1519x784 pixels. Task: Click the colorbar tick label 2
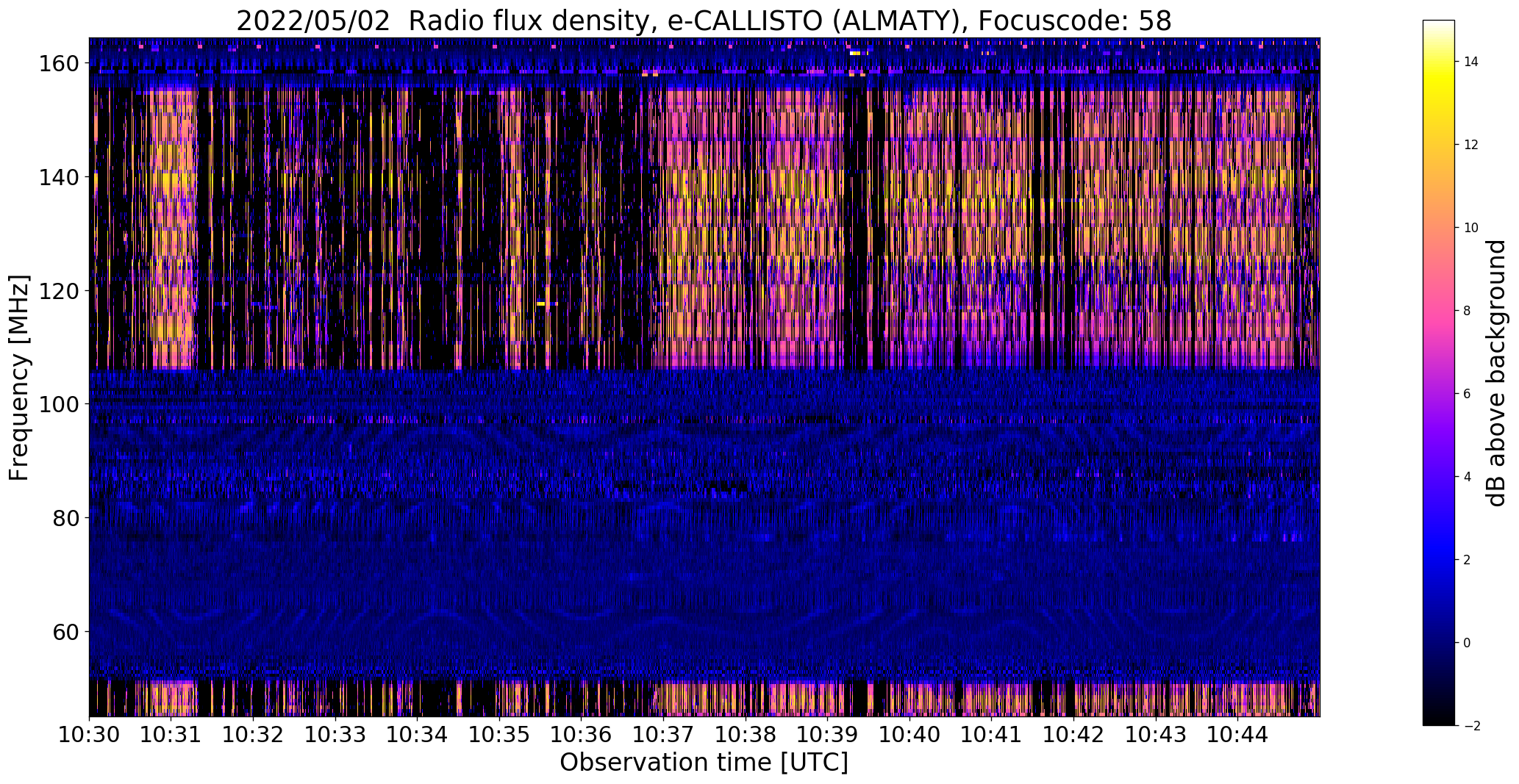pyautogui.click(x=1468, y=560)
